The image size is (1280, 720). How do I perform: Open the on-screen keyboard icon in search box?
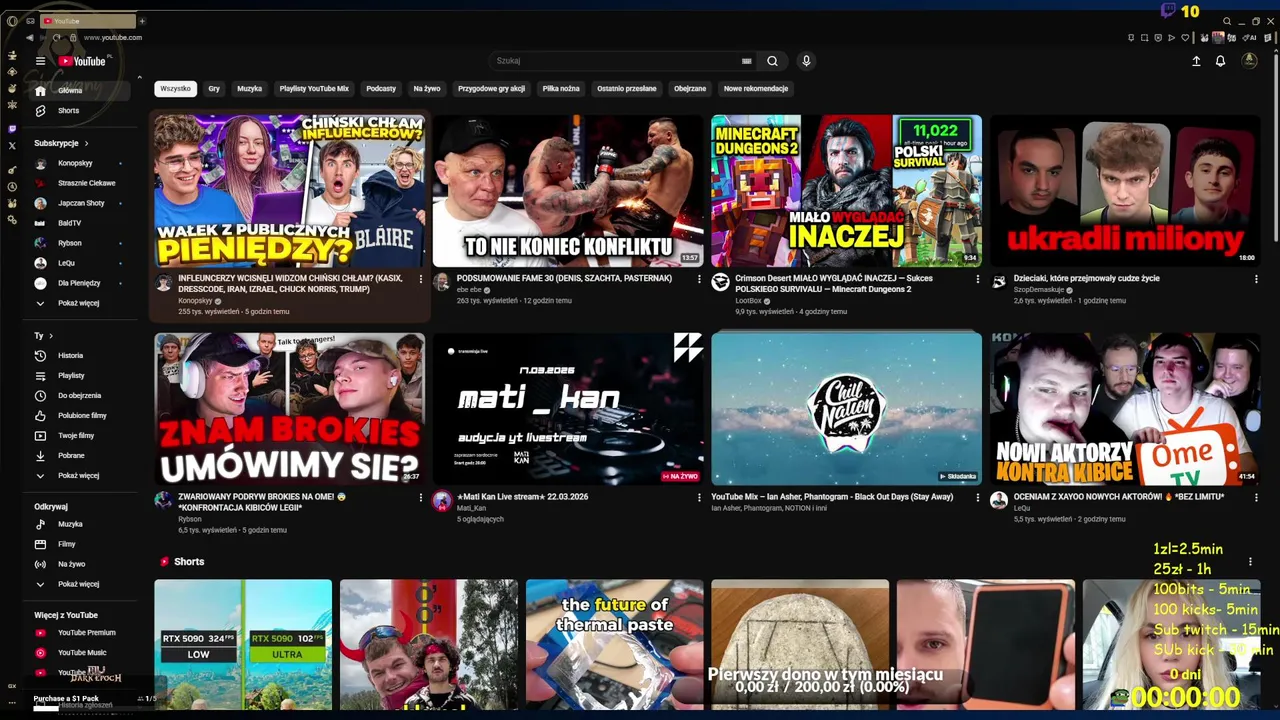click(746, 61)
